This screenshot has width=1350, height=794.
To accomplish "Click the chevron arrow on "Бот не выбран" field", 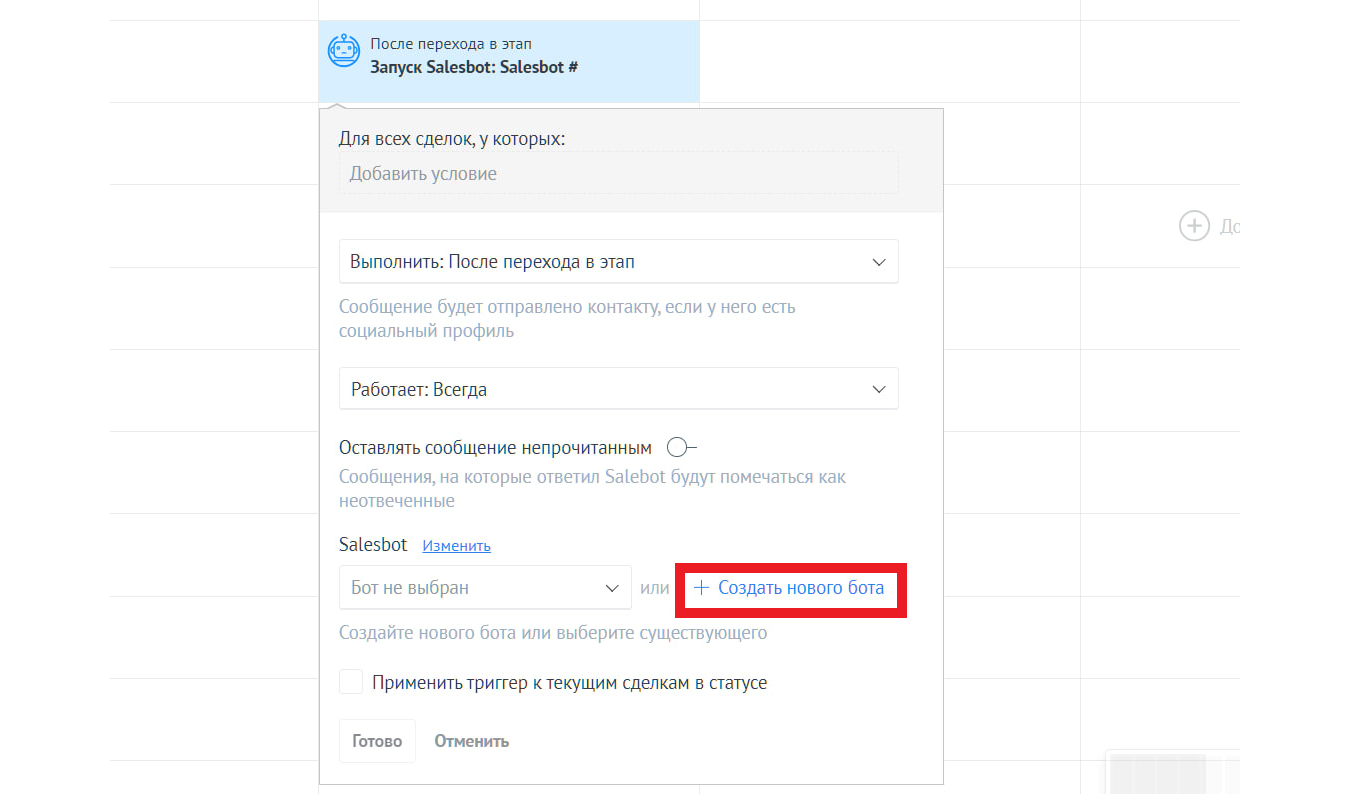I will [x=612, y=588].
